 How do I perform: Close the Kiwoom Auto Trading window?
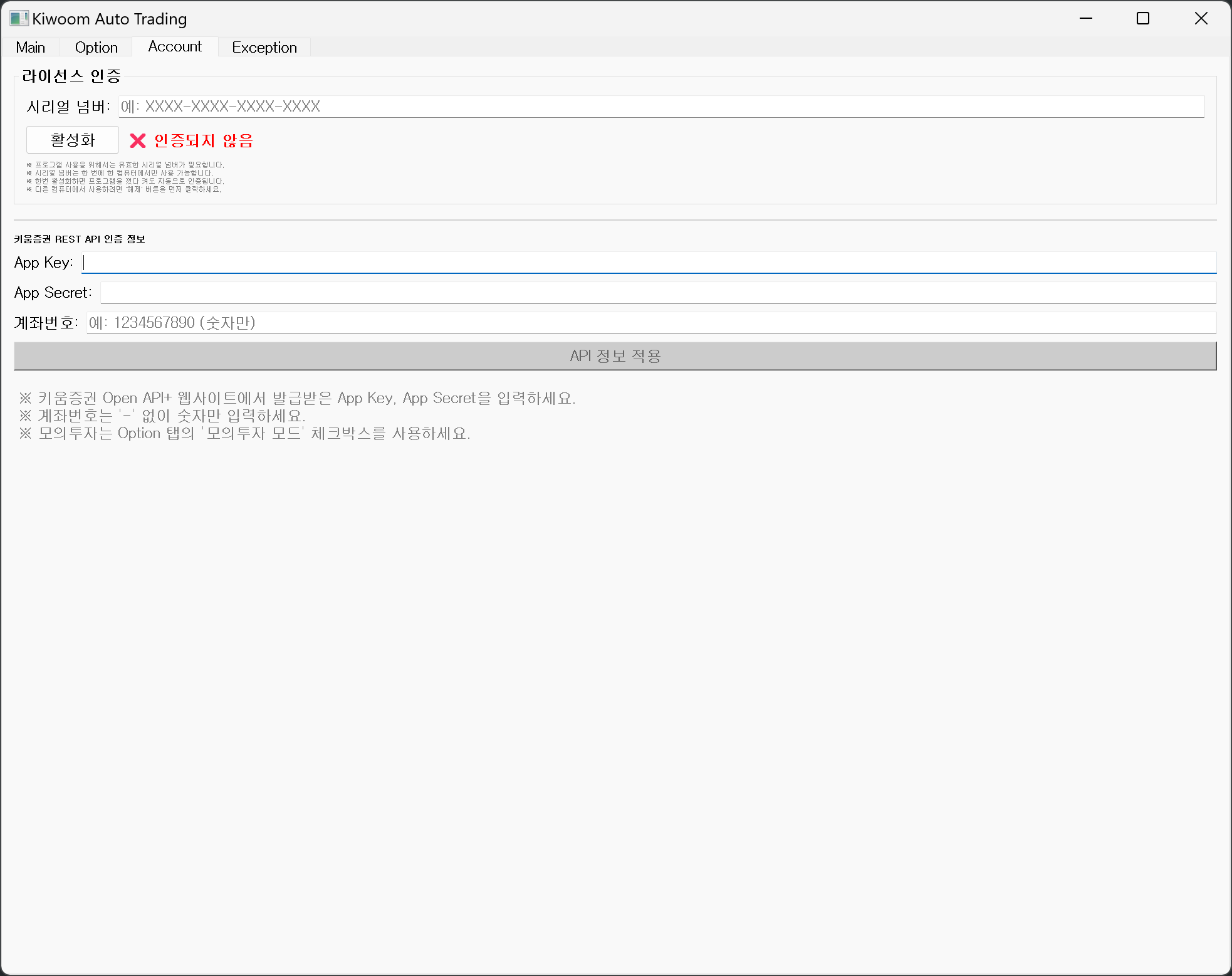[x=1201, y=18]
